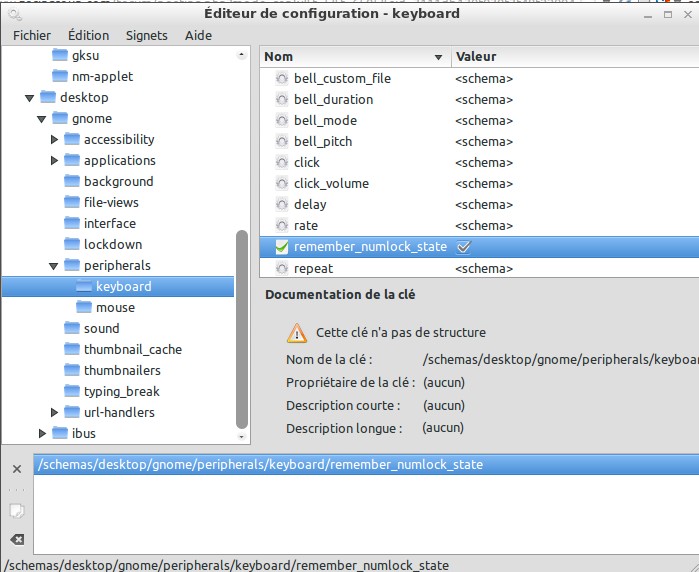Screen dimensions: 699x572
Task: Open the Signets menu
Action: click(x=147, y=35)
